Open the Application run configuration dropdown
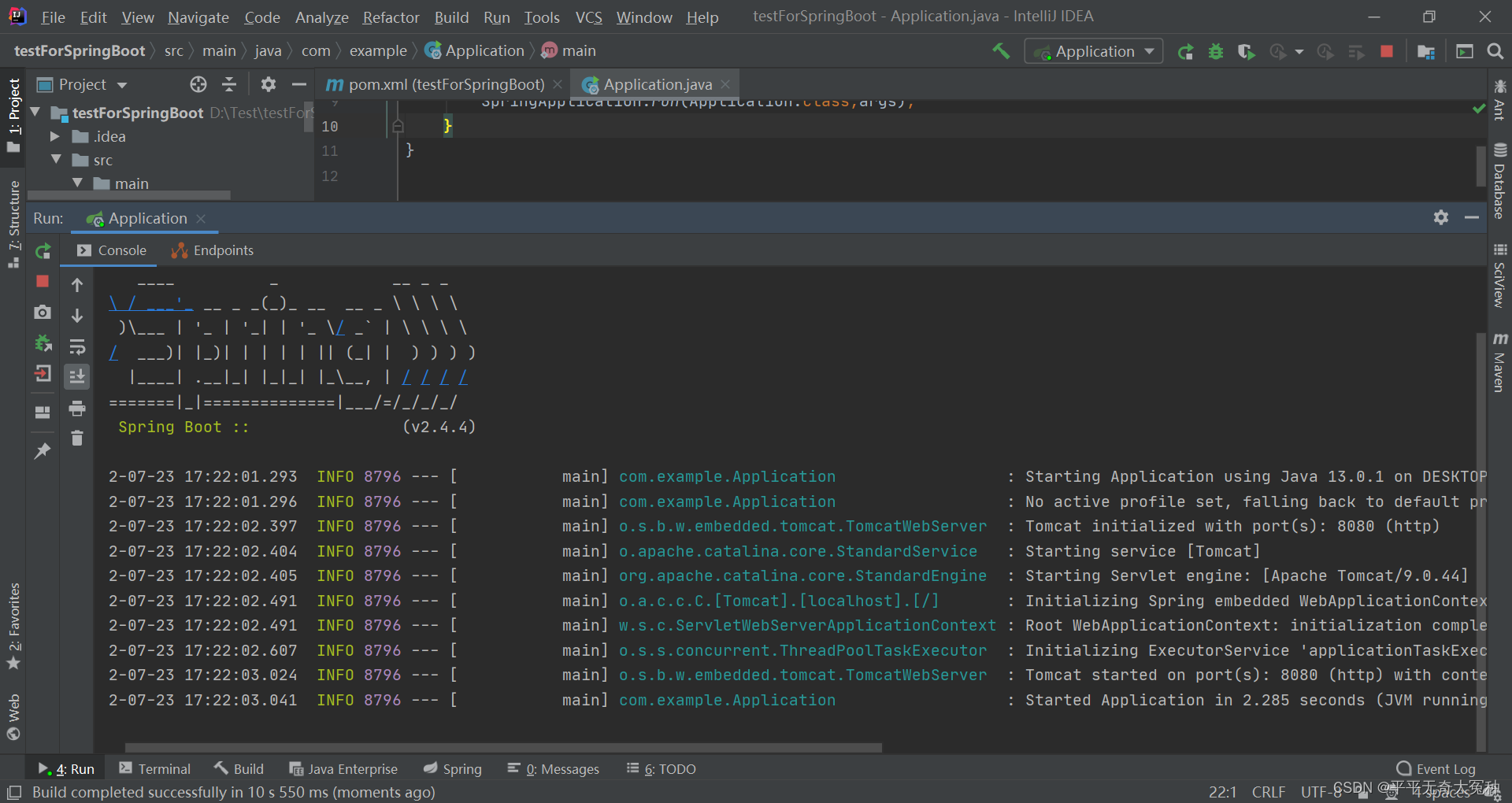Image resolution: width=1512 pixels, height=803 pixels. [x=1094, y=52]
